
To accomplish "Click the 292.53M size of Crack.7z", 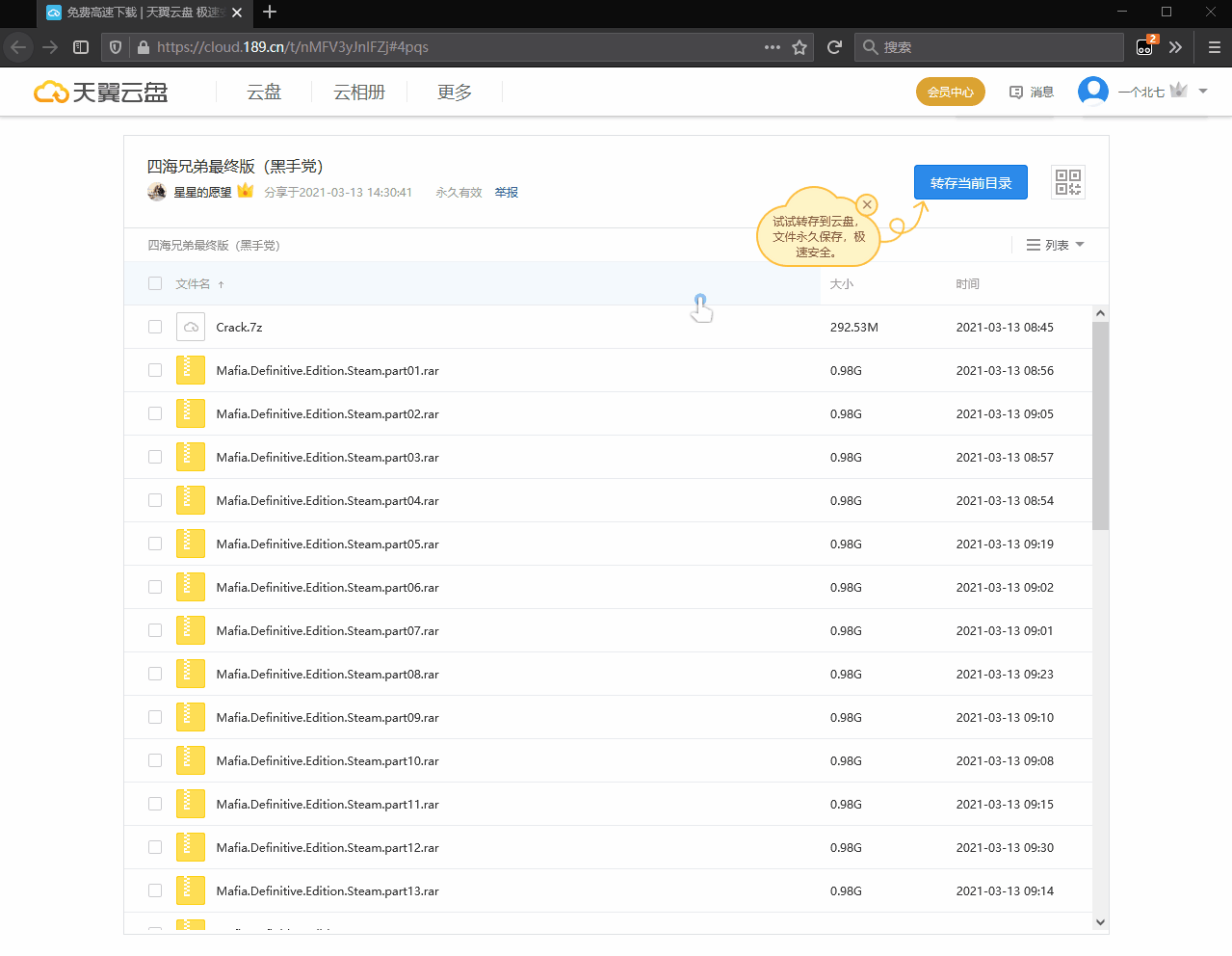I will pos(854,327).
